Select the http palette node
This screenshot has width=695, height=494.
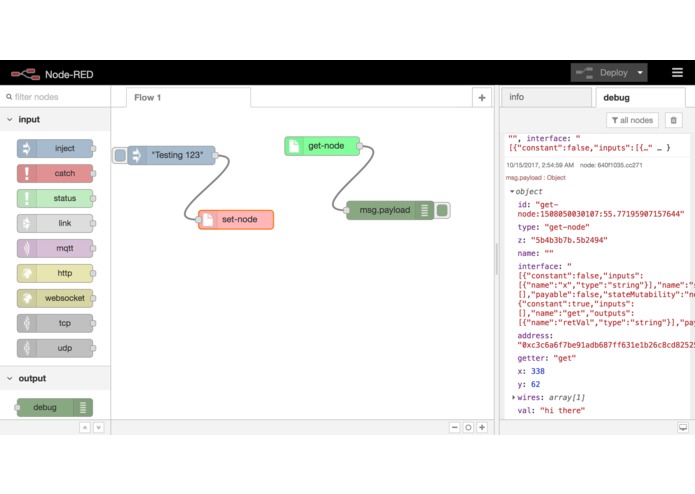pos(55,273)
